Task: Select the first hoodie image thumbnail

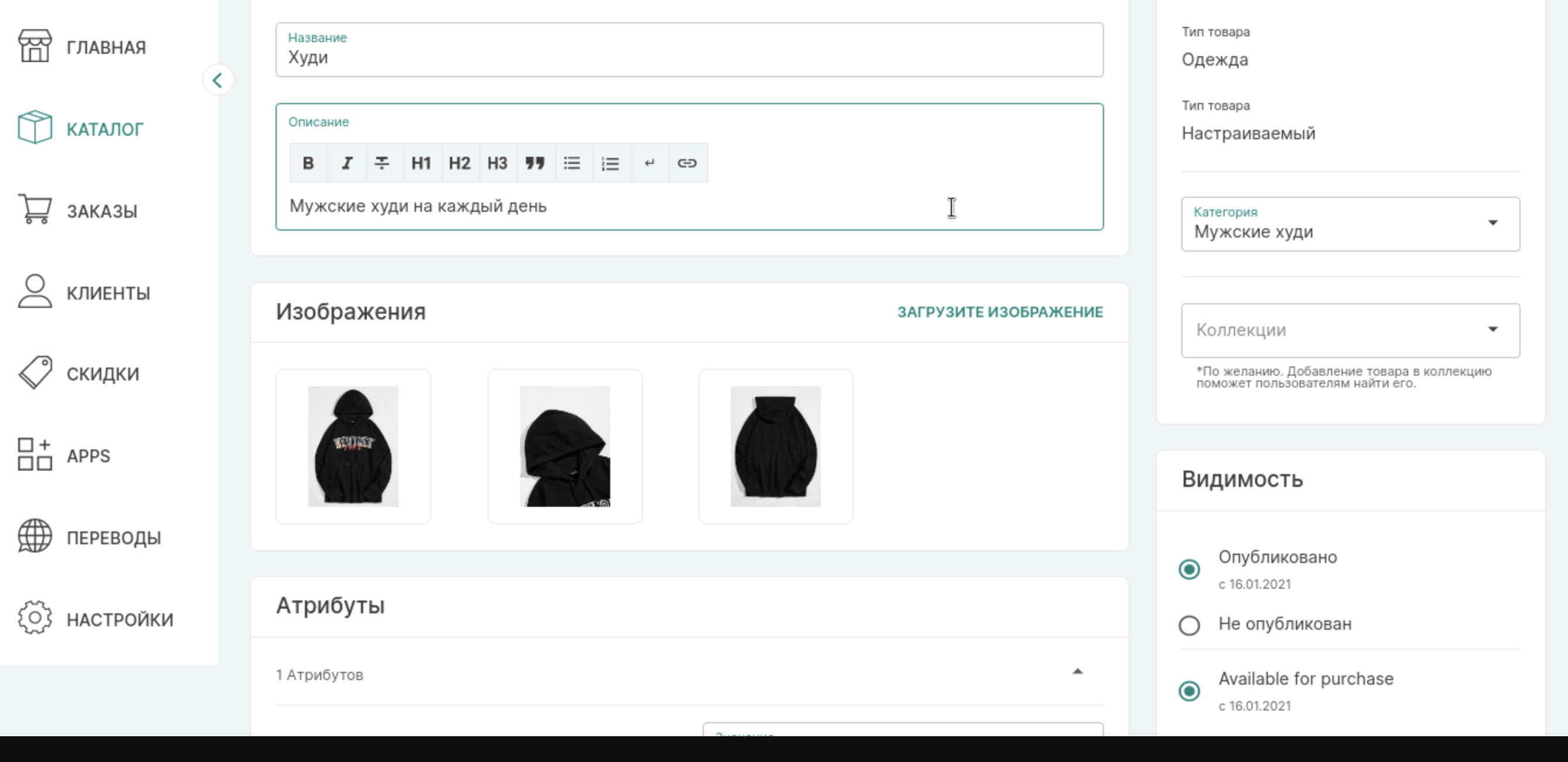Action: [353, 446]
